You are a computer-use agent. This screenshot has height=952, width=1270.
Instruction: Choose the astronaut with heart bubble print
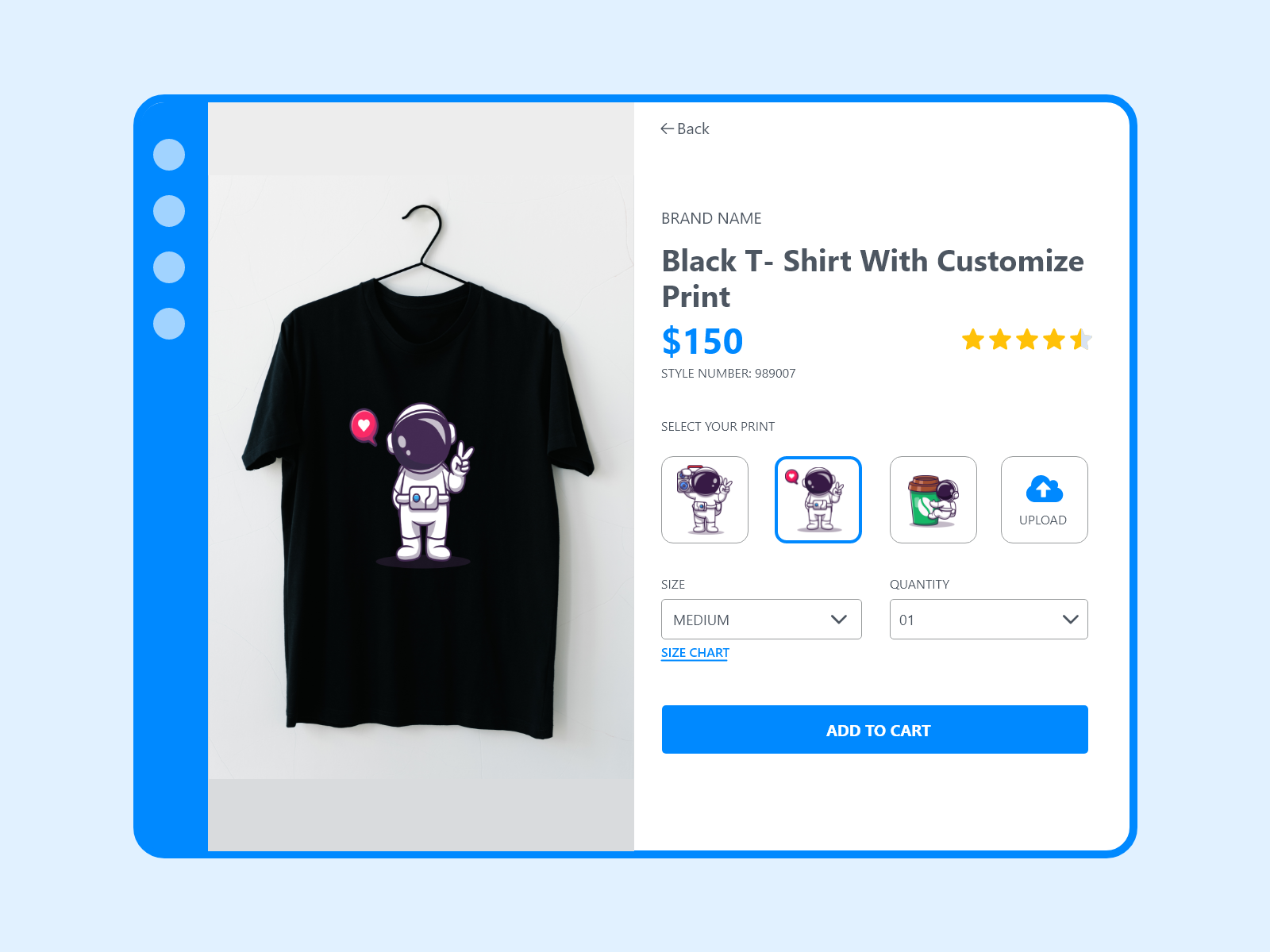[x=818, y=500]
